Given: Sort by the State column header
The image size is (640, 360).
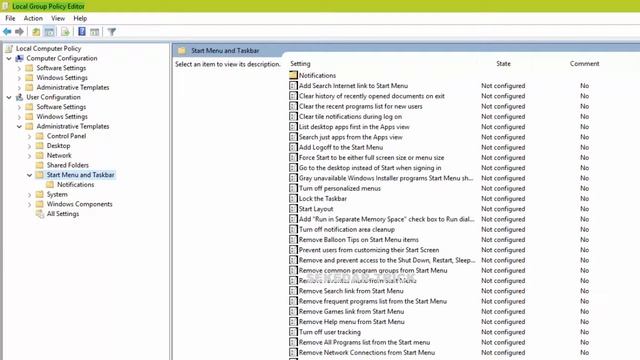Looking at the screenshot, I should coord(503,64).
